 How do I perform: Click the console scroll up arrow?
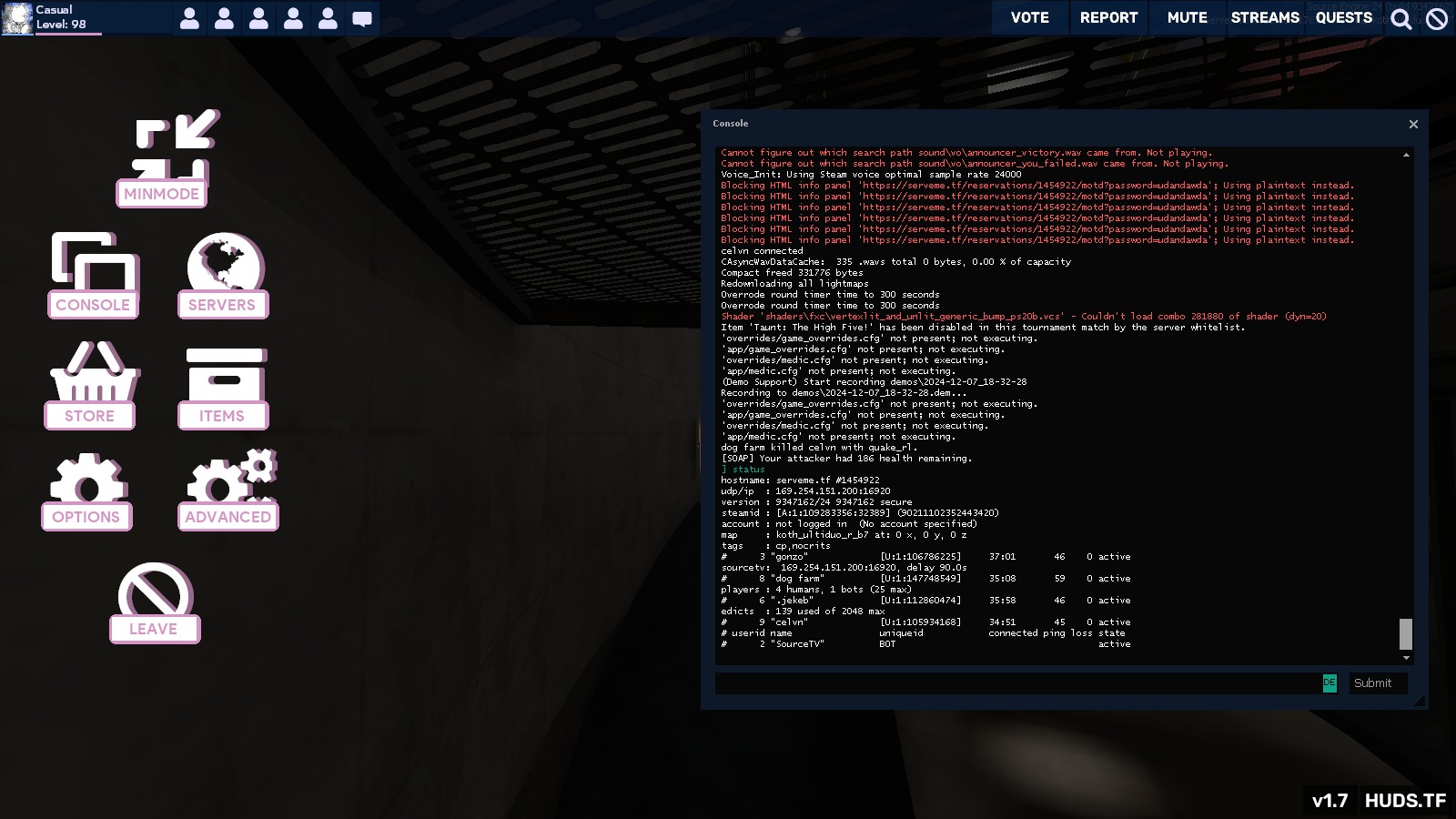pos(1406,156)
